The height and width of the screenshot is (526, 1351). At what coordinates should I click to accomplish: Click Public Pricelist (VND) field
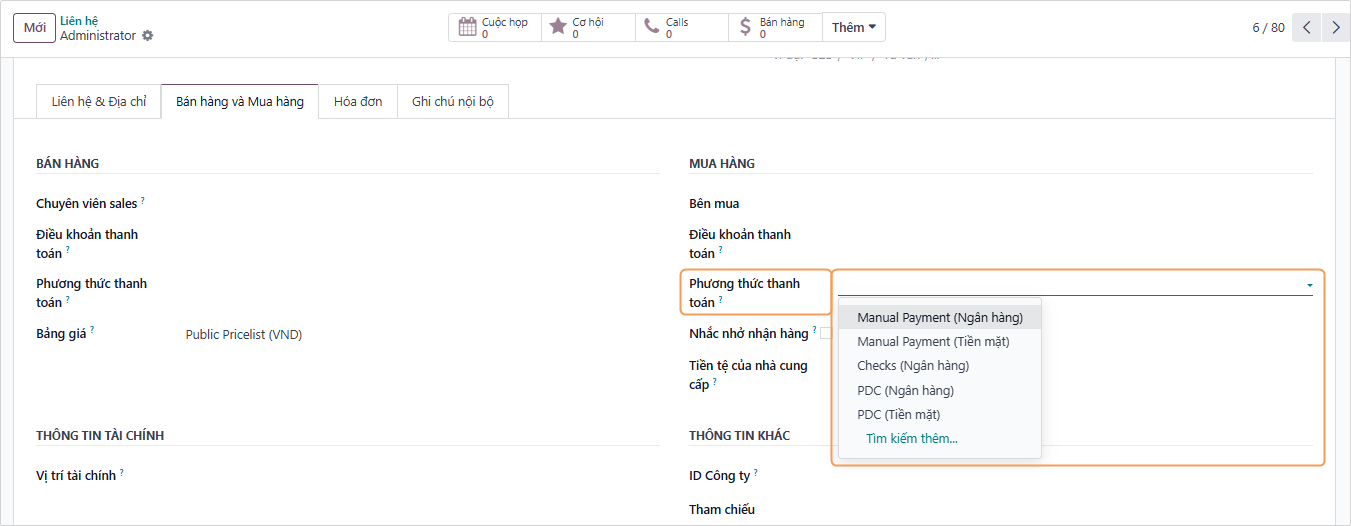pos(244,335)
